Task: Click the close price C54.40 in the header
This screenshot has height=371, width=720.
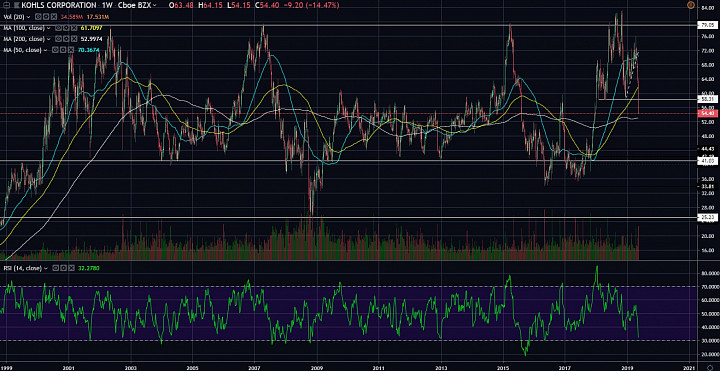Action: click(268, 5)
